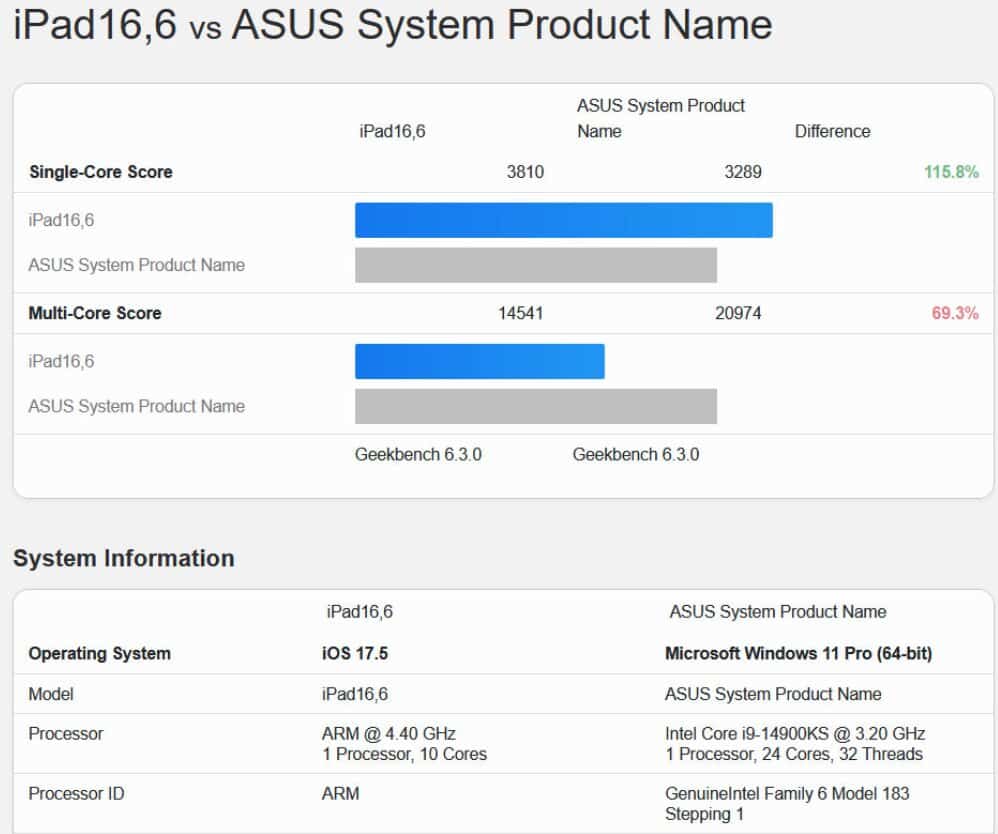The height and width of the screenshot is (834, 998).
Task: Select the "Processor" row label
Action: click(66, 734)
